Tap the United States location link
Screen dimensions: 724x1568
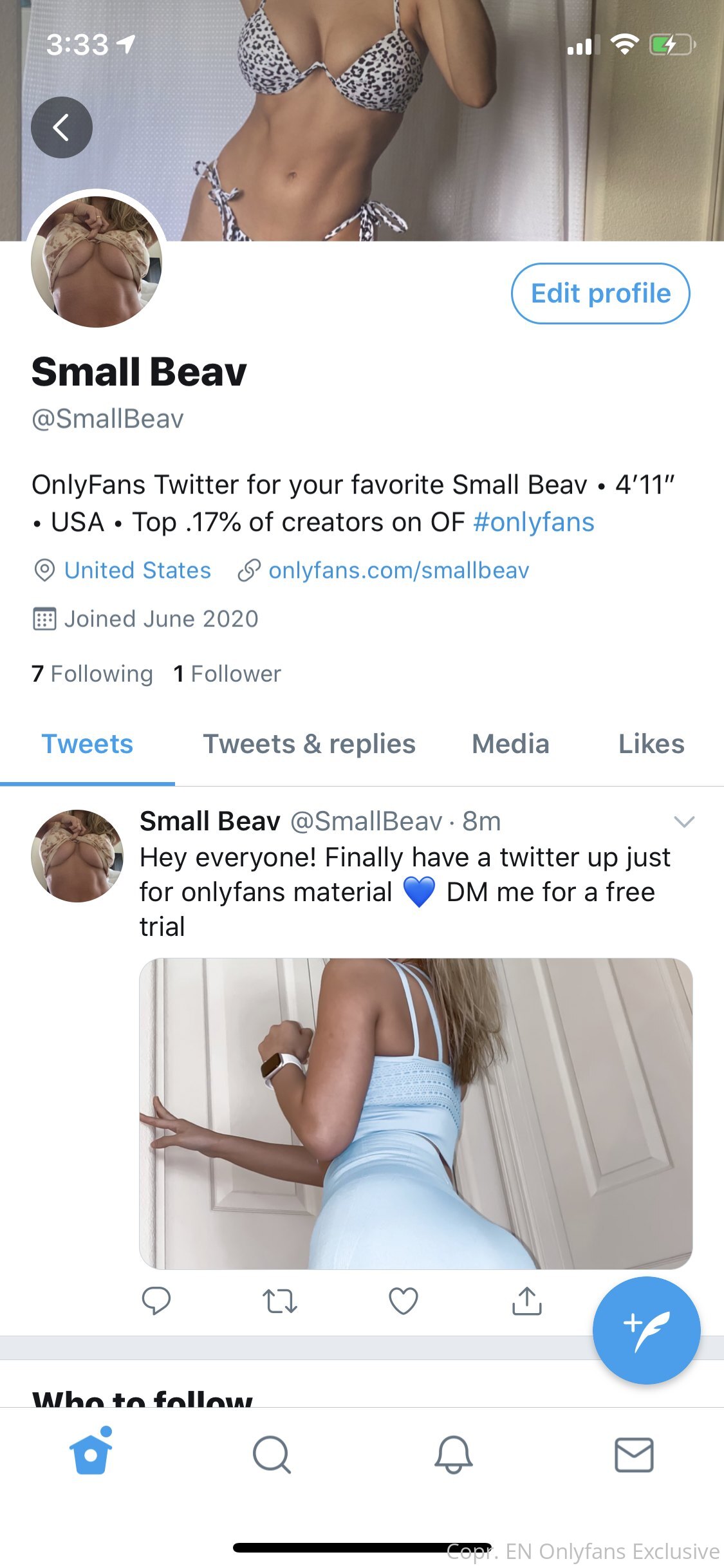(137, 570)
